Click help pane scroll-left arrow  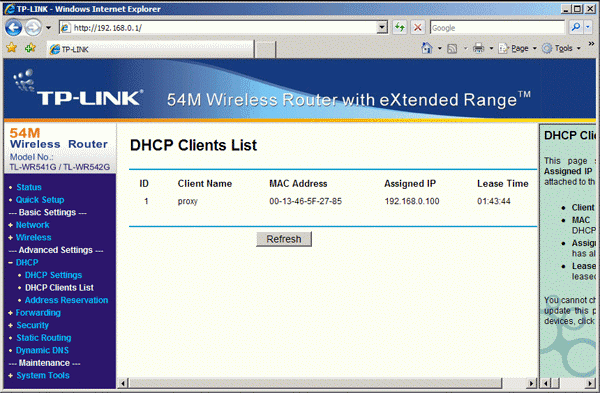tap(546, 383)
